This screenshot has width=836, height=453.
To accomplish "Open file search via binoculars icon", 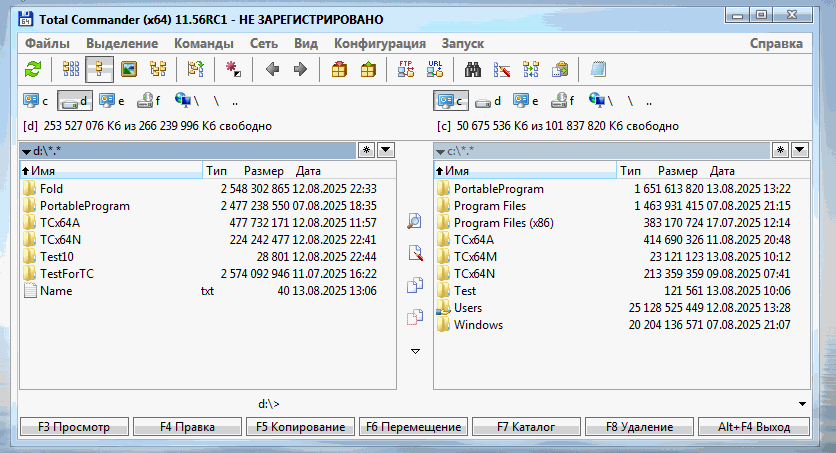I will (x=472, y=69).
